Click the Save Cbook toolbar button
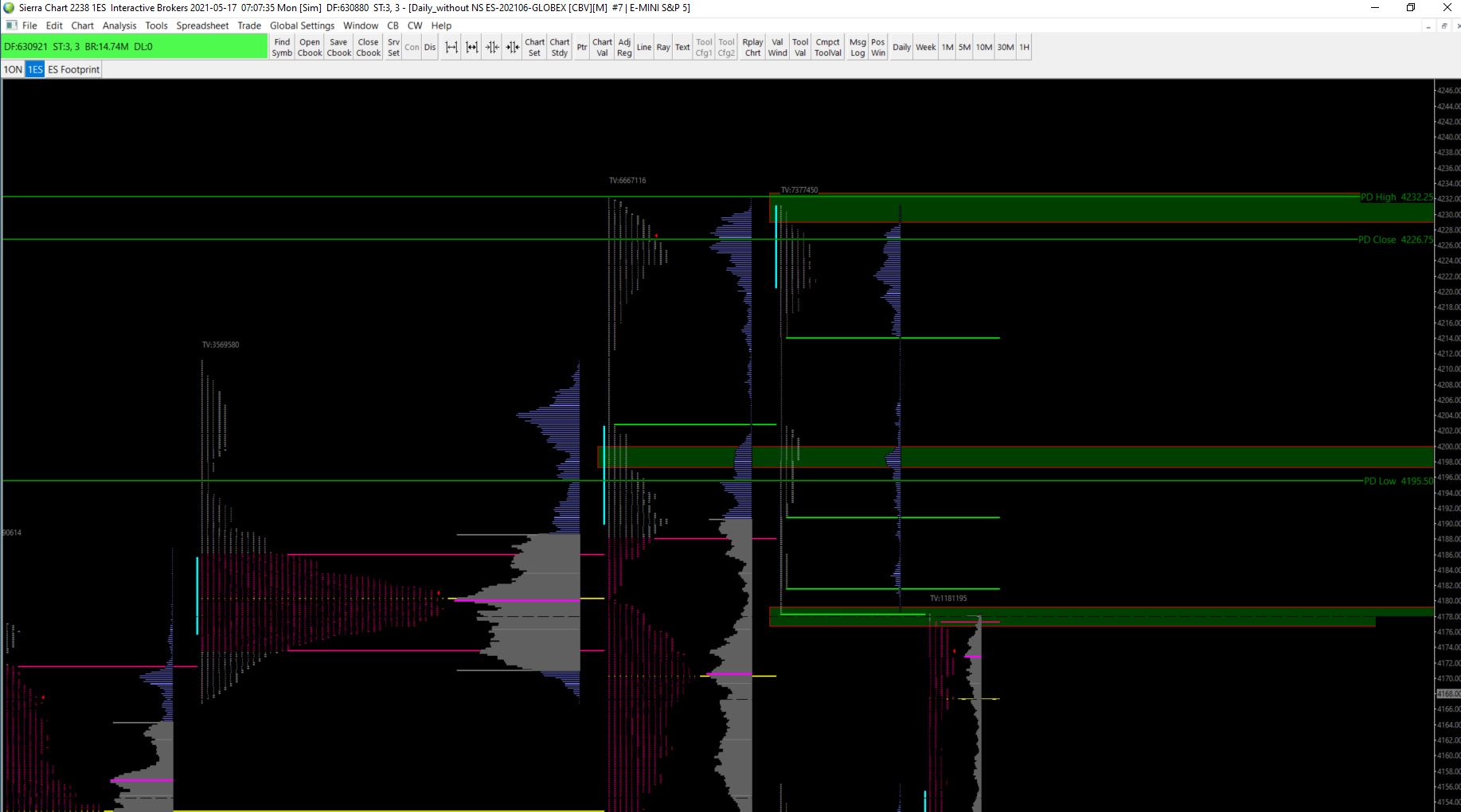 point(338,47)
